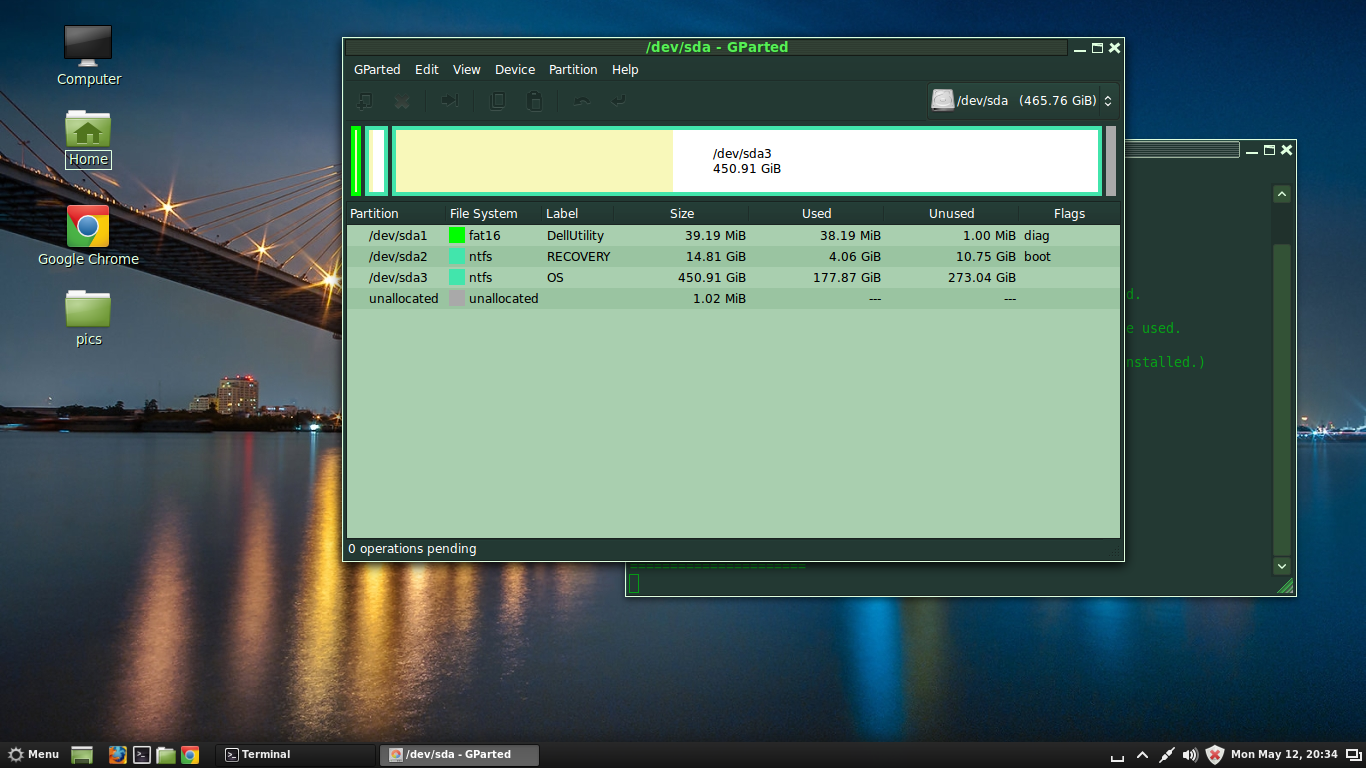Click the boot flag cell
The height and width of the screenshot is (768, 1366).
[x=1037, y=257]
